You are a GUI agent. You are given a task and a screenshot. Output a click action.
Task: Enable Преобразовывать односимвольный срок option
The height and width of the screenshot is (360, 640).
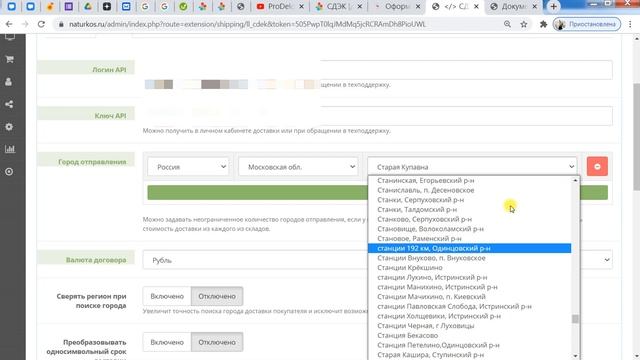(x=167, y=342)
